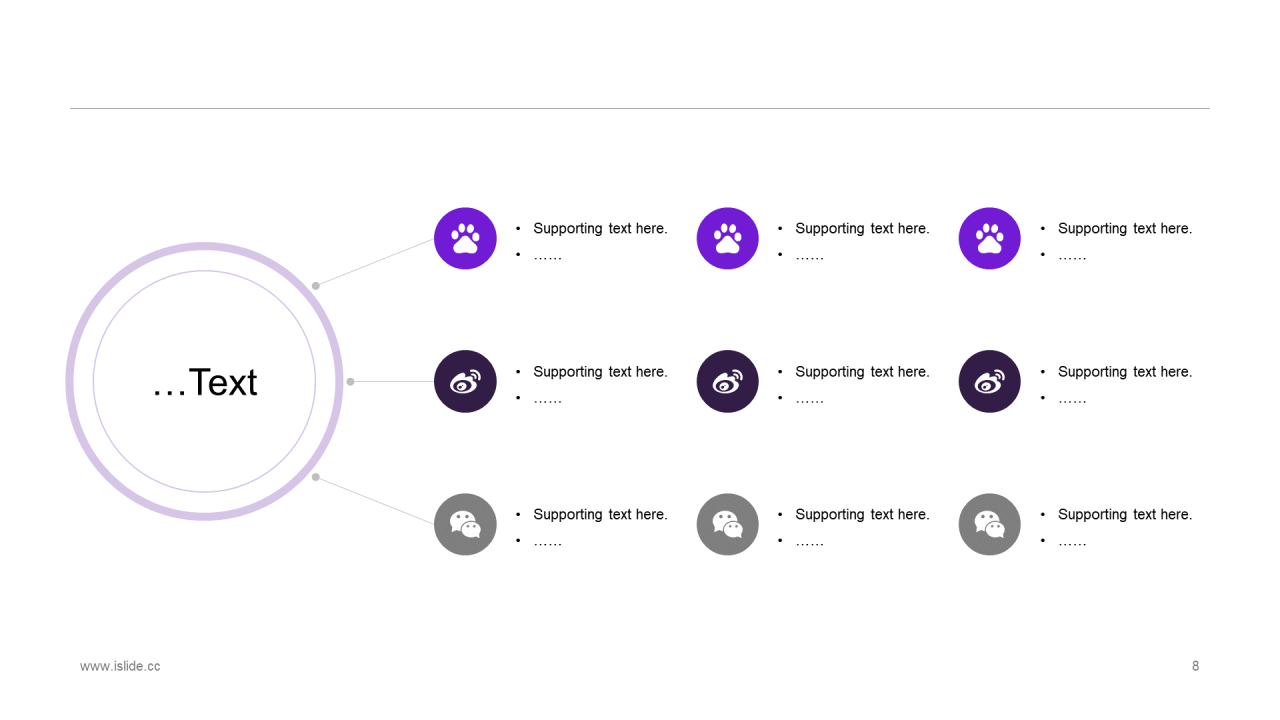Open the www.islide.cc footer link
Screen dimensions: 1280x720
(120, 666)
